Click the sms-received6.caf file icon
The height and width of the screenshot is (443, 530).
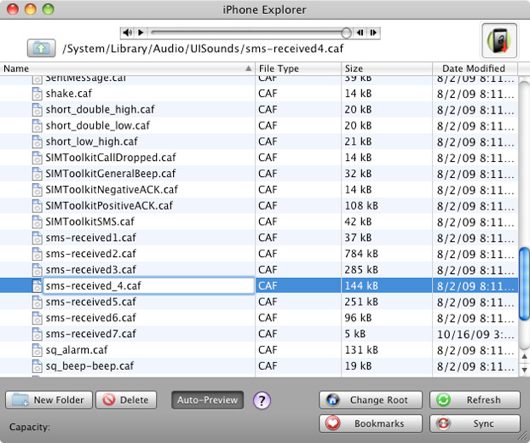[37, 318]
